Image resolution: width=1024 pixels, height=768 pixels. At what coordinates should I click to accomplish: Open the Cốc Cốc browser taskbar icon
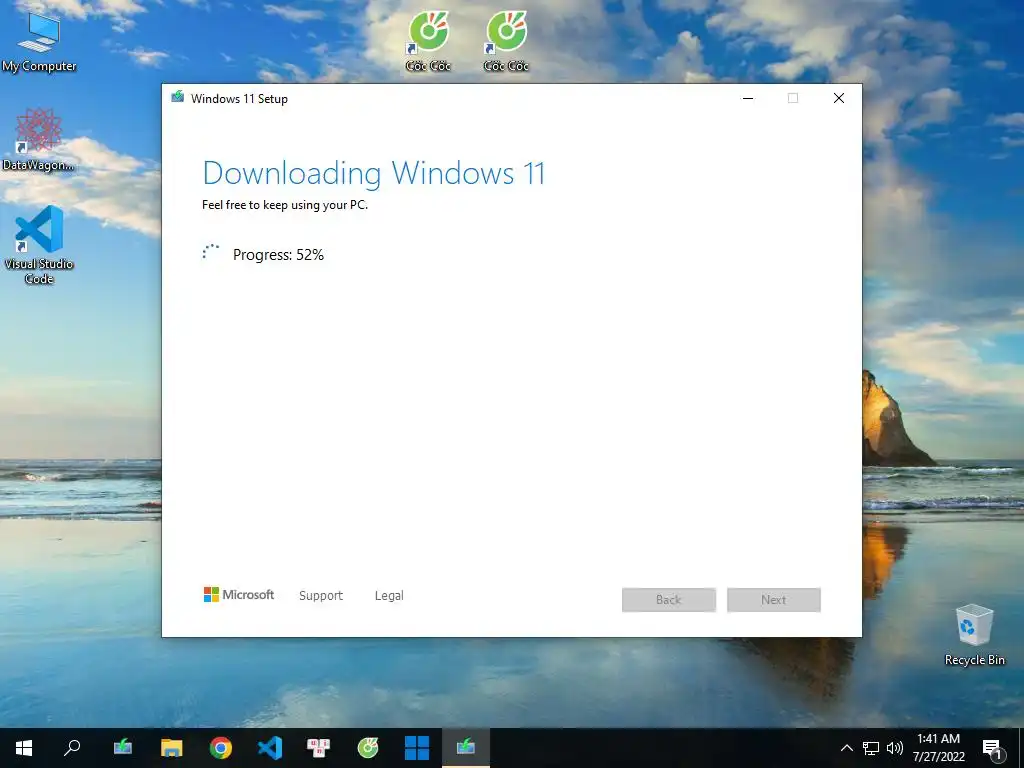[368, 748]
